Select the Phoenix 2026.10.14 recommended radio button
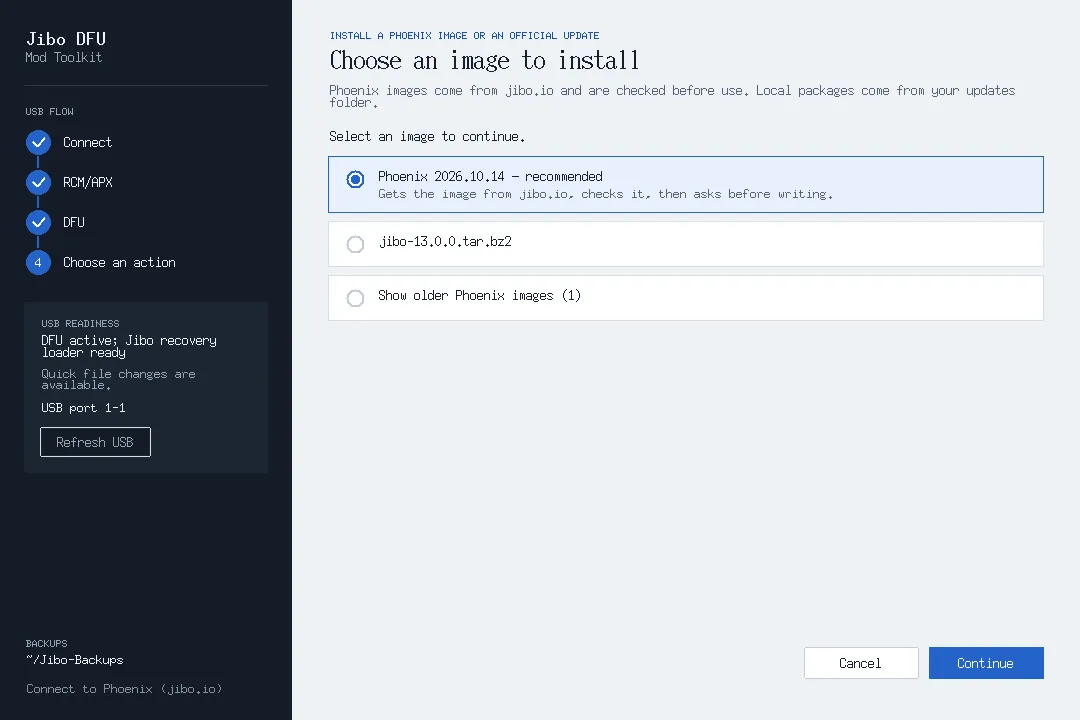 [x=355, y=179]
